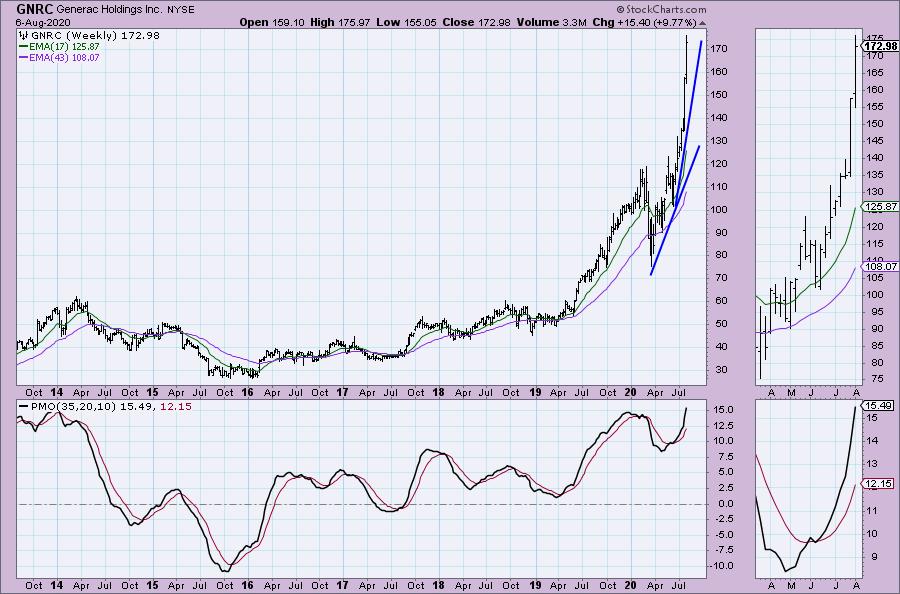900x594 pixels.
Task: Click the 30 label on main price axis
Action: pos(721,370)
